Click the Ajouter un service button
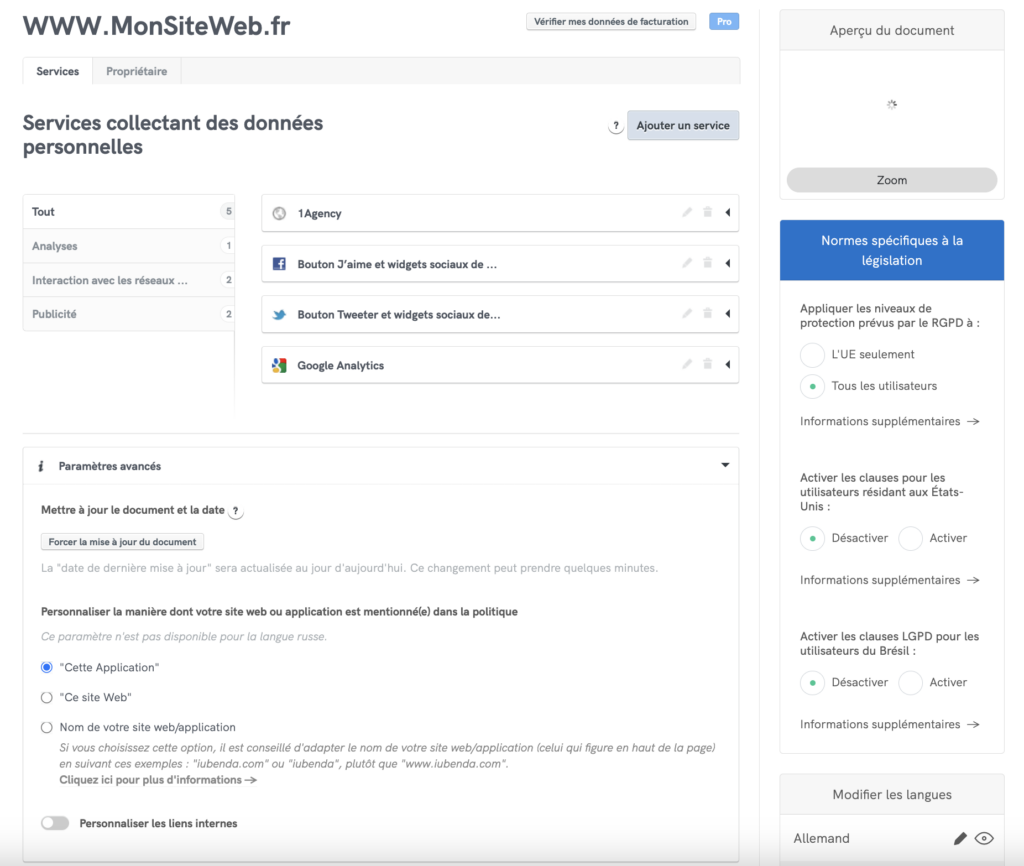The width and height of the screenshot is (1024, 866). (x=683, y=126)
